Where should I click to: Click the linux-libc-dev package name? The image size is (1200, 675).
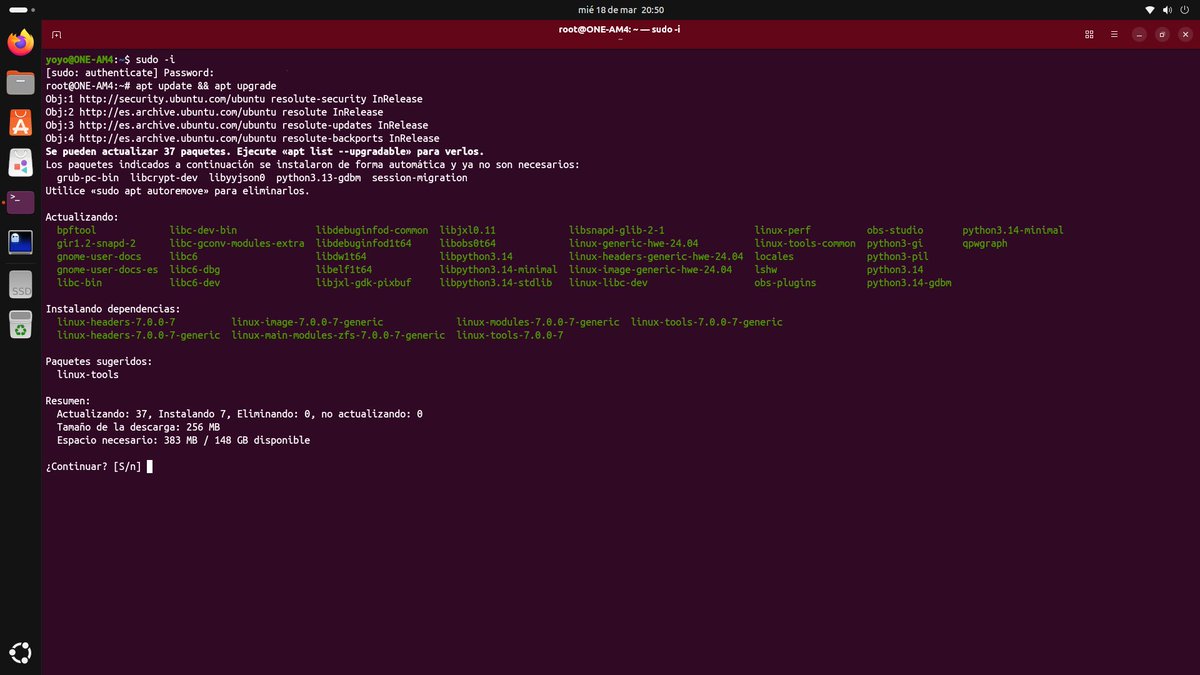608,283
